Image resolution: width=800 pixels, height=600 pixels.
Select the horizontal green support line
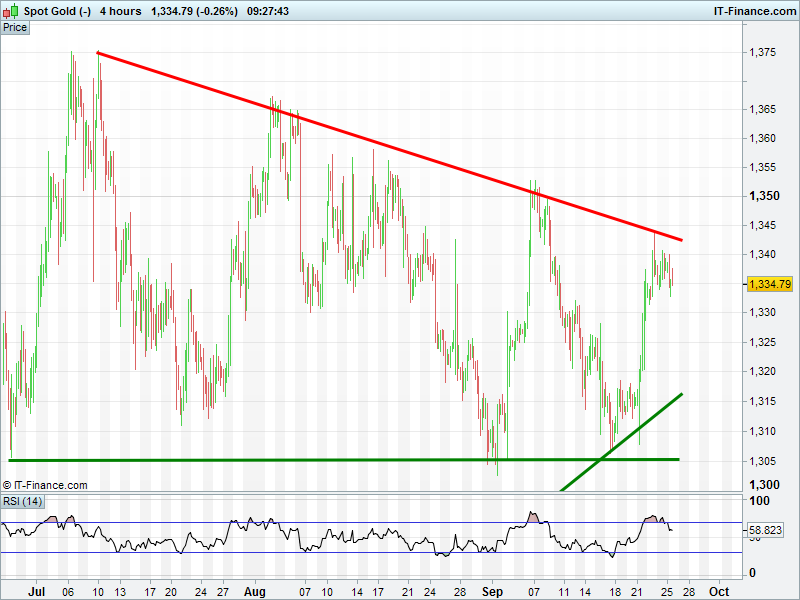pos(344,460)
